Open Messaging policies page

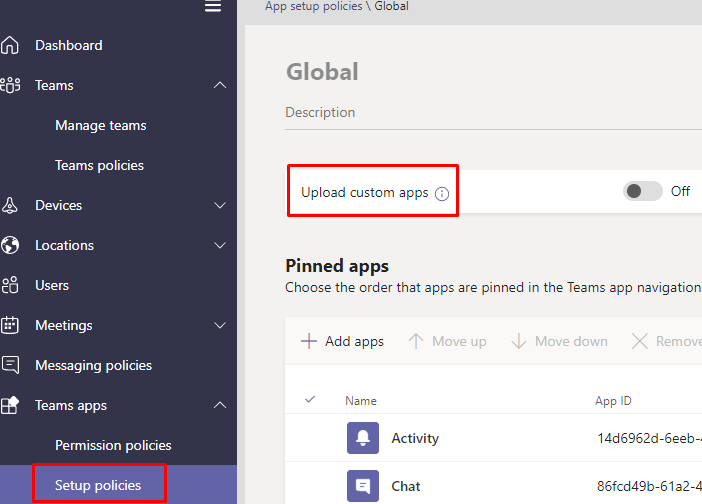pyautogui.click(x=94, y=365)
